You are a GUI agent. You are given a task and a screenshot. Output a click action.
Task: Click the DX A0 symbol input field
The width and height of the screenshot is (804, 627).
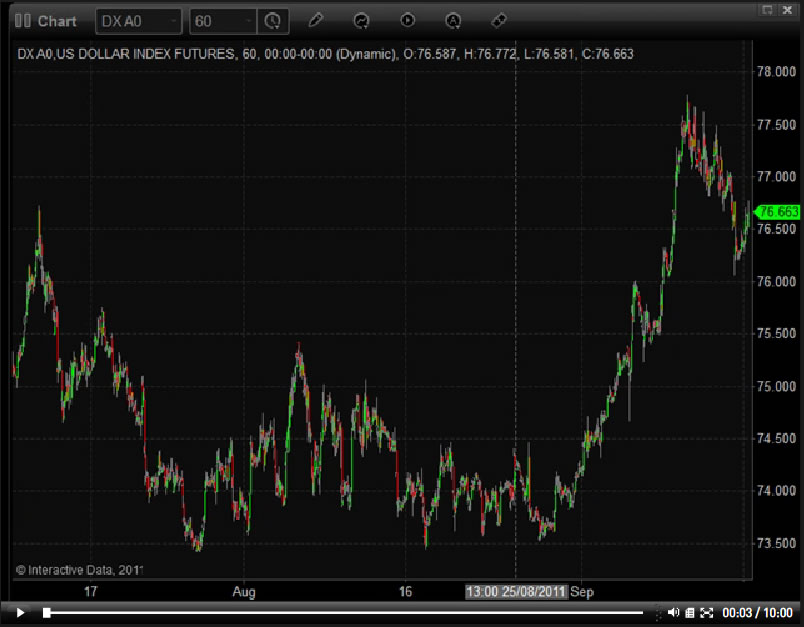130,20
